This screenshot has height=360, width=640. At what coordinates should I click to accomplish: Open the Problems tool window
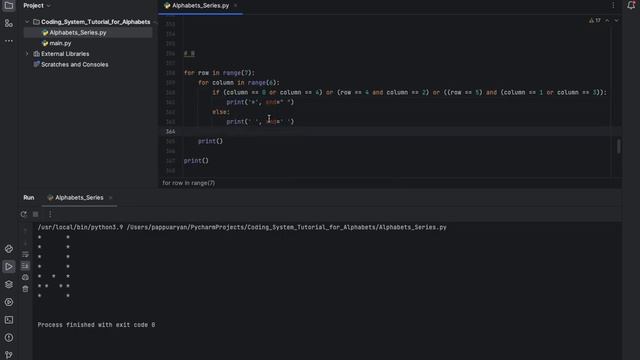pos(9,338)
